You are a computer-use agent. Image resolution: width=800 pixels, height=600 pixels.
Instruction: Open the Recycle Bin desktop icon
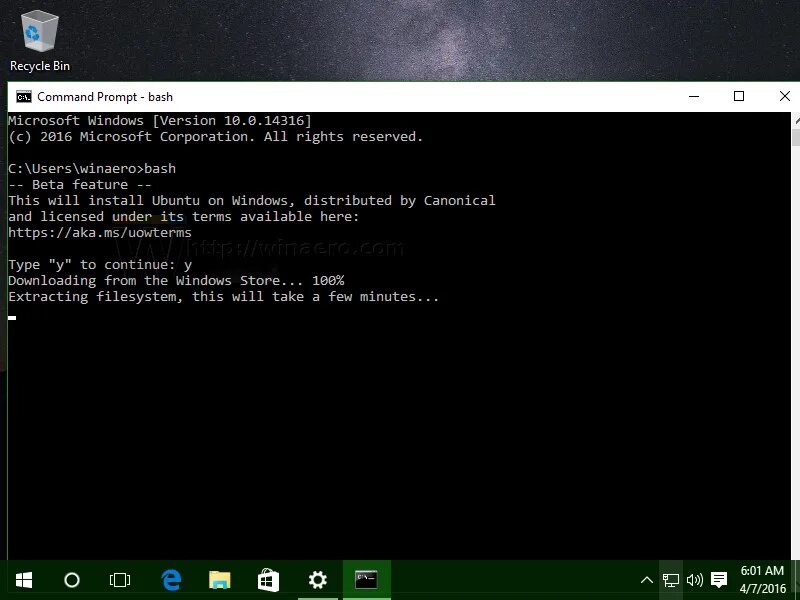click(40, 42)
